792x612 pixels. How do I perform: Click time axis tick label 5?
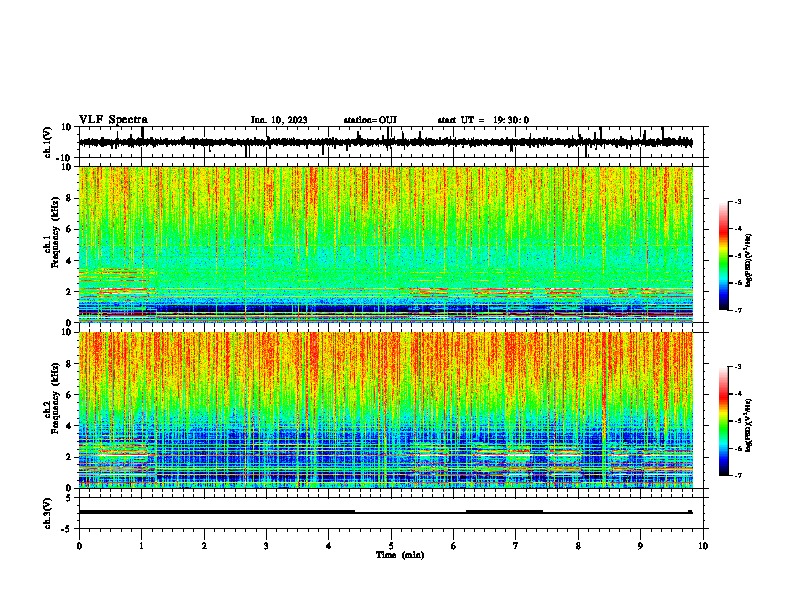(x=391, y=546)
